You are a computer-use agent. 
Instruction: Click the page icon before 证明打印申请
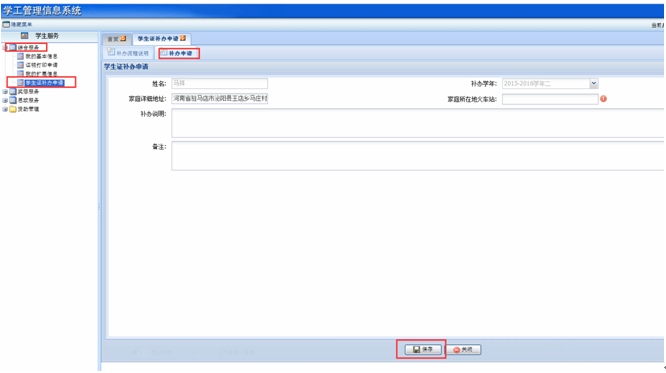pos(20,65)
